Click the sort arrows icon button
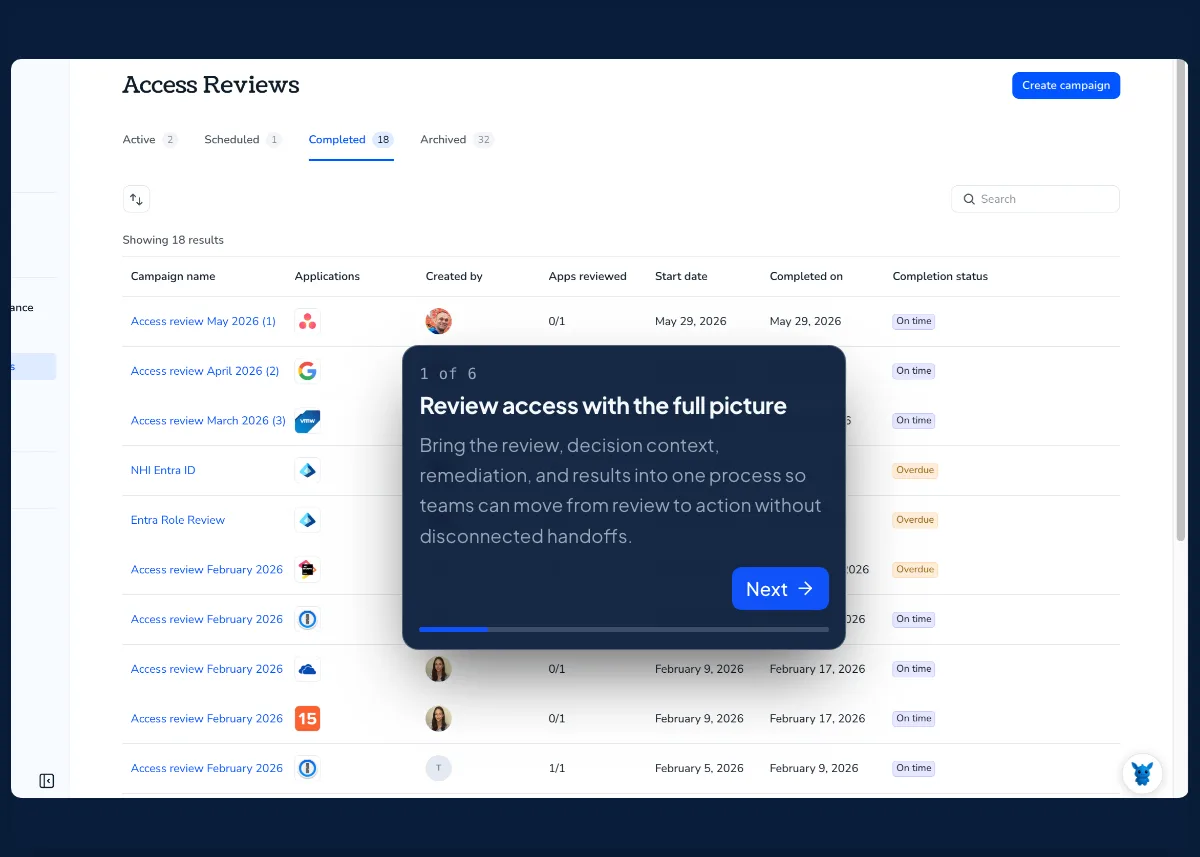The image size is (1200, 857). tap(136, 199)
